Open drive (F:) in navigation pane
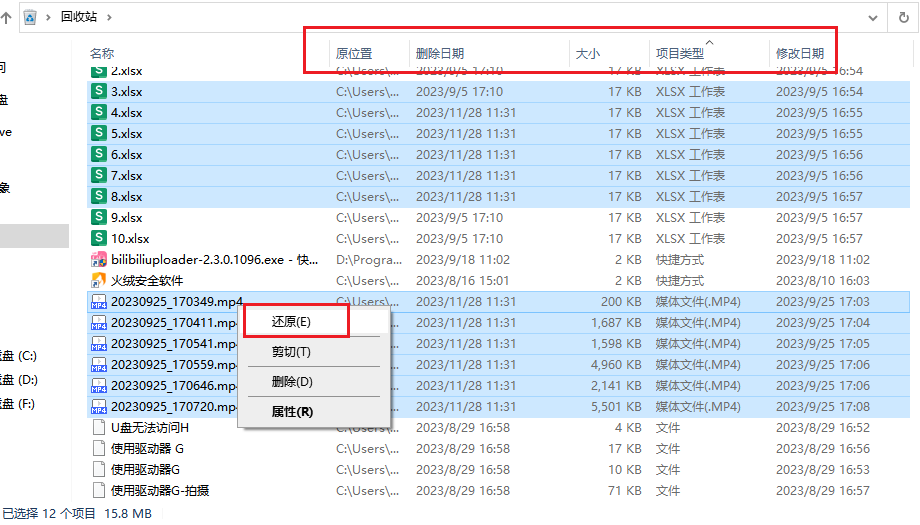The width and height of the screenshot is (920, 525). (18, 404)
